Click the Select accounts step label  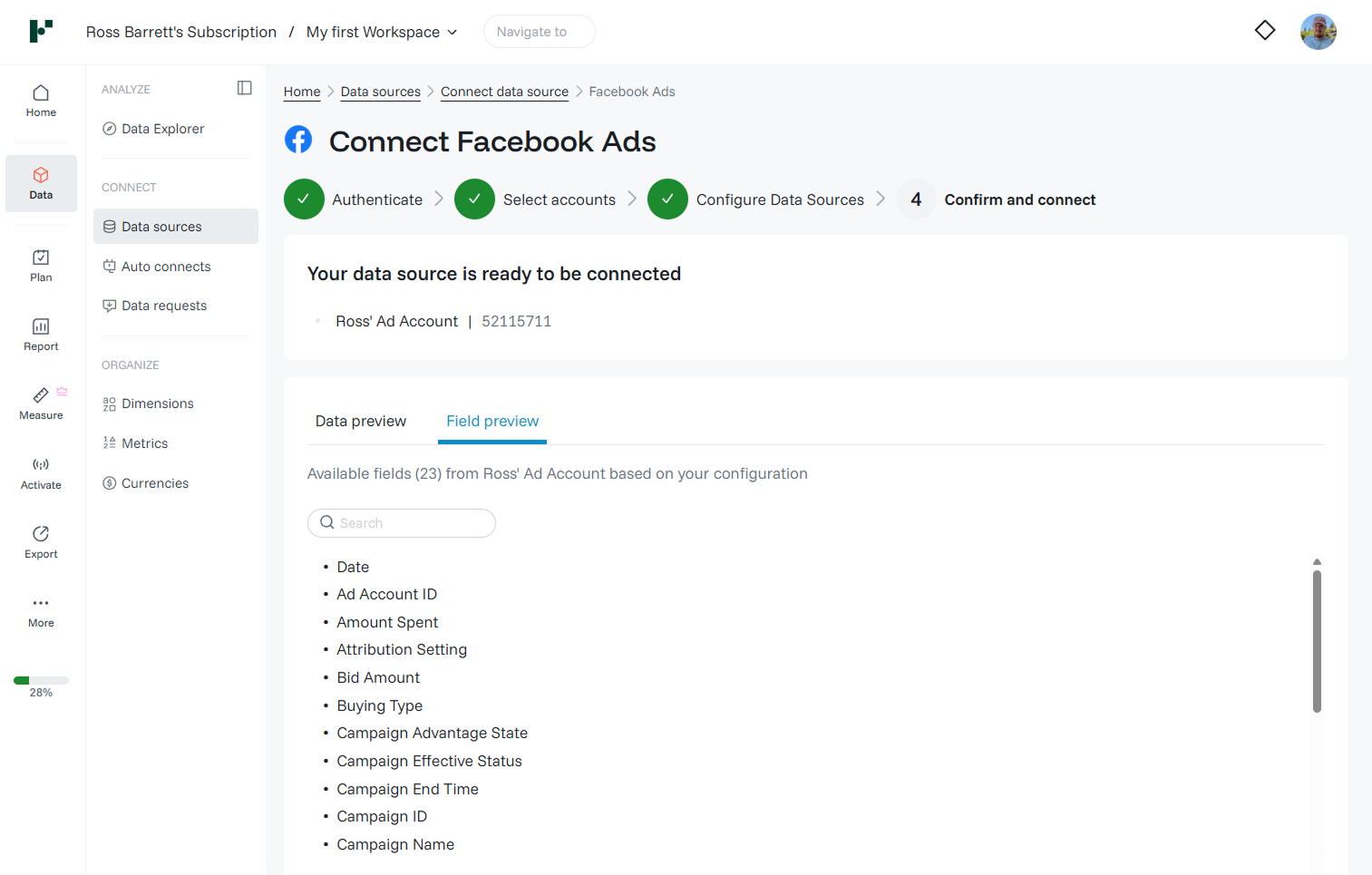pos(560,199)
